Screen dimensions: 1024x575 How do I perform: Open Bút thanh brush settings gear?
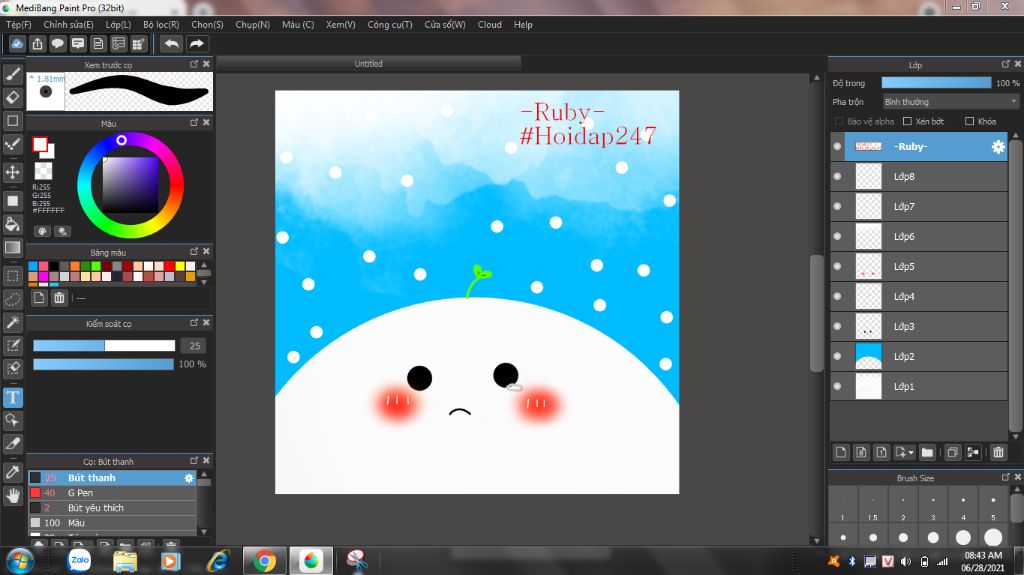click(x=189, y=478)
